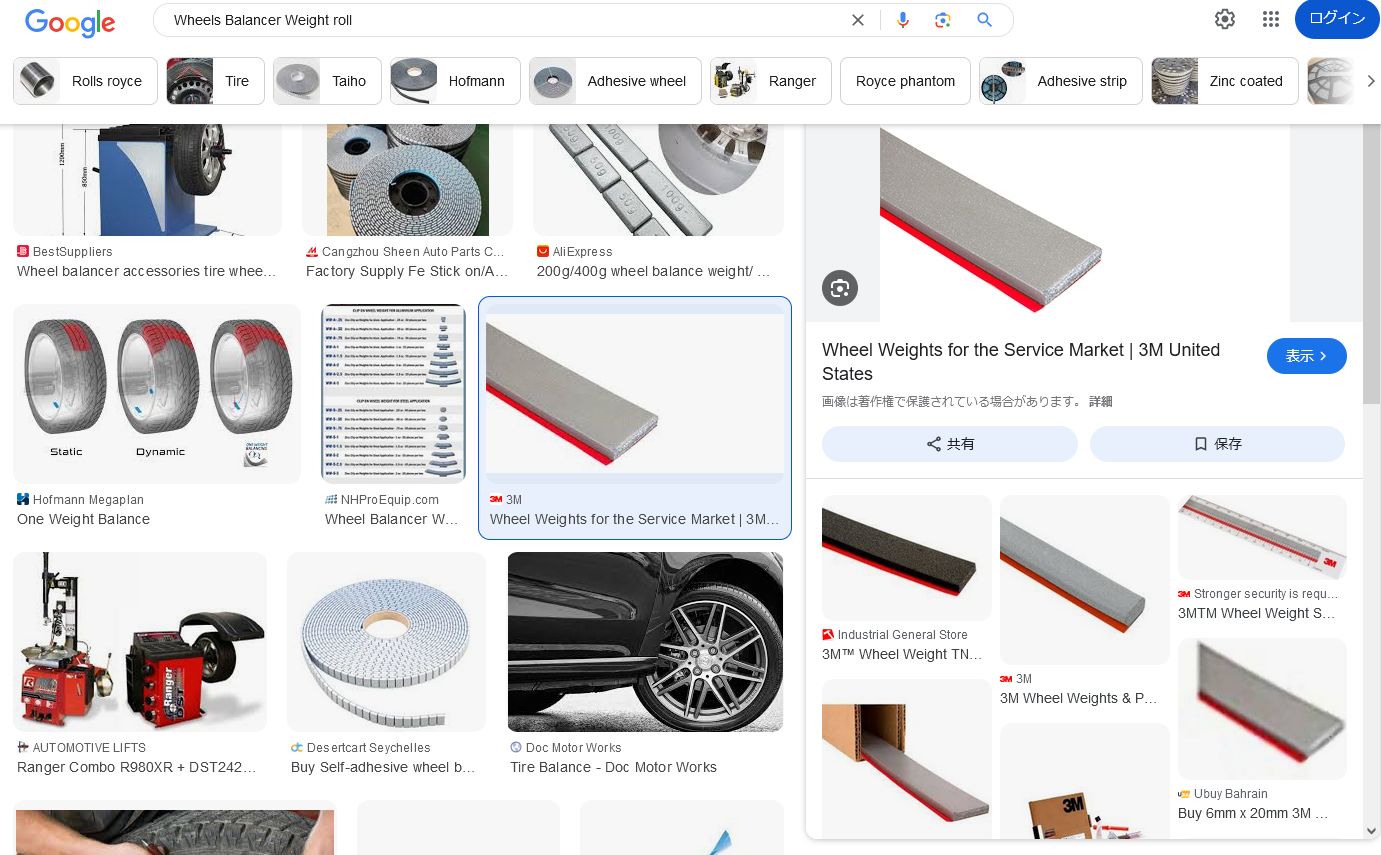
Task: Click 'Wheel Weights for the Service Market' title
Action: coord(1021,362)
